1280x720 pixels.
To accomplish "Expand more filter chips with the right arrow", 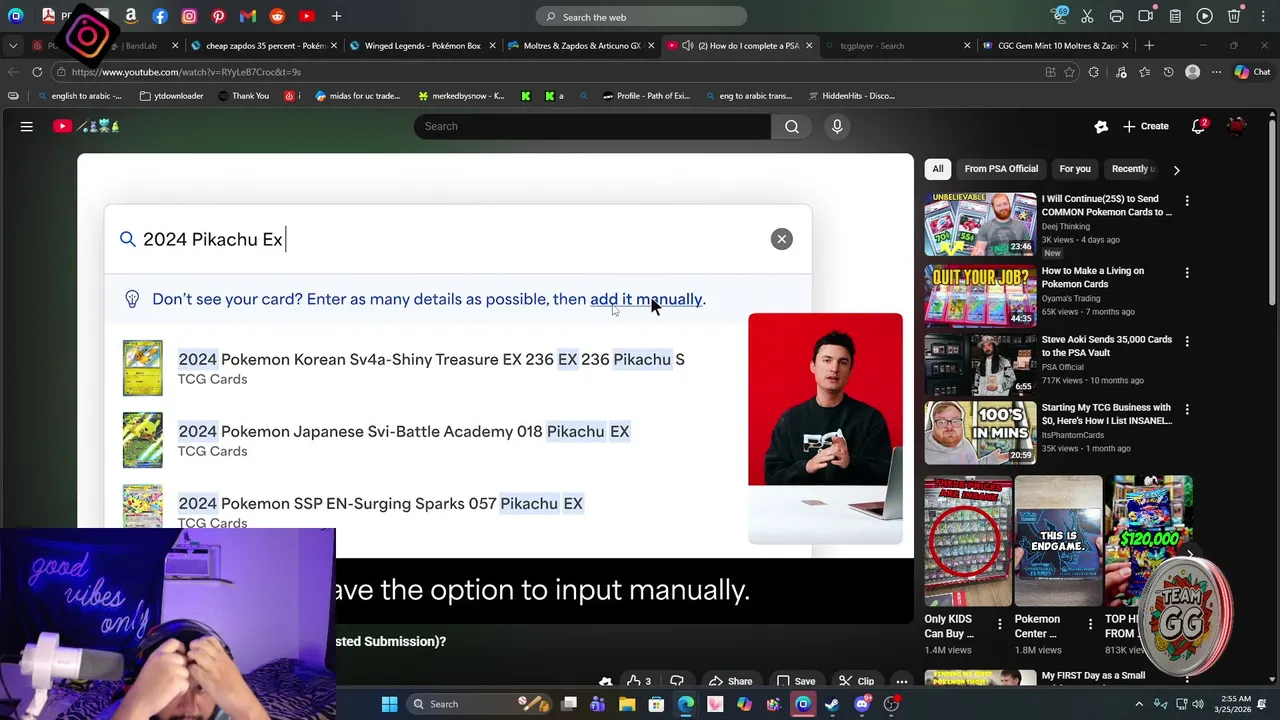I will pos(1176,170).
